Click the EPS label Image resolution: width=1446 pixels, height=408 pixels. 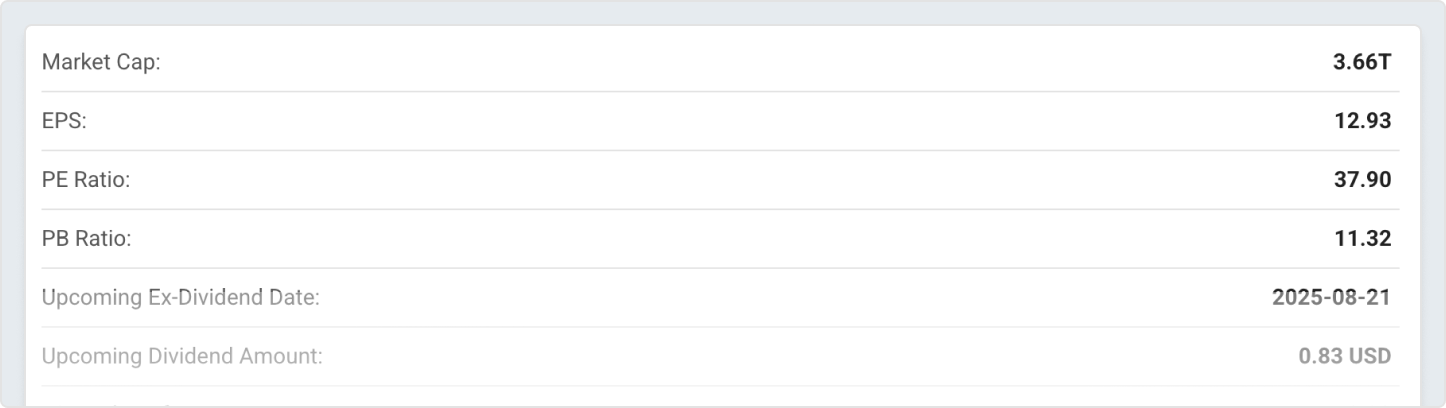tap(65, 121)
